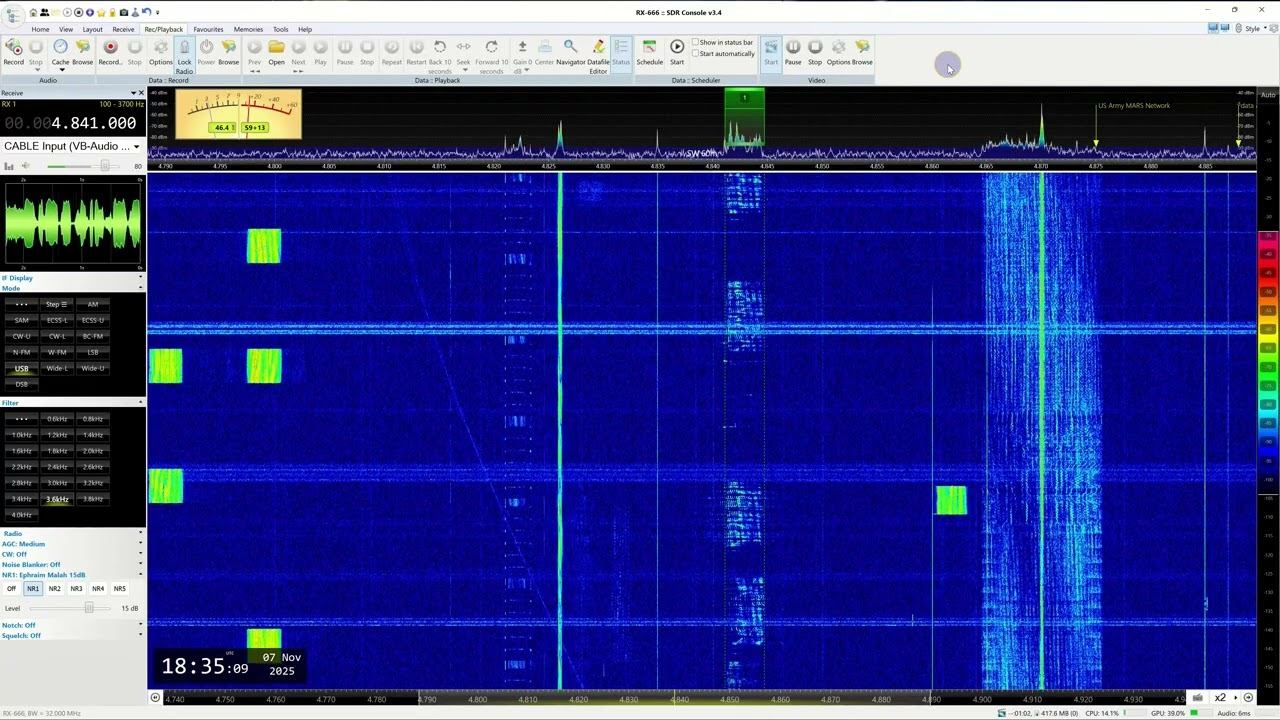Open the Home ribbon tab

pyautogui.click(x=40, y=29)
